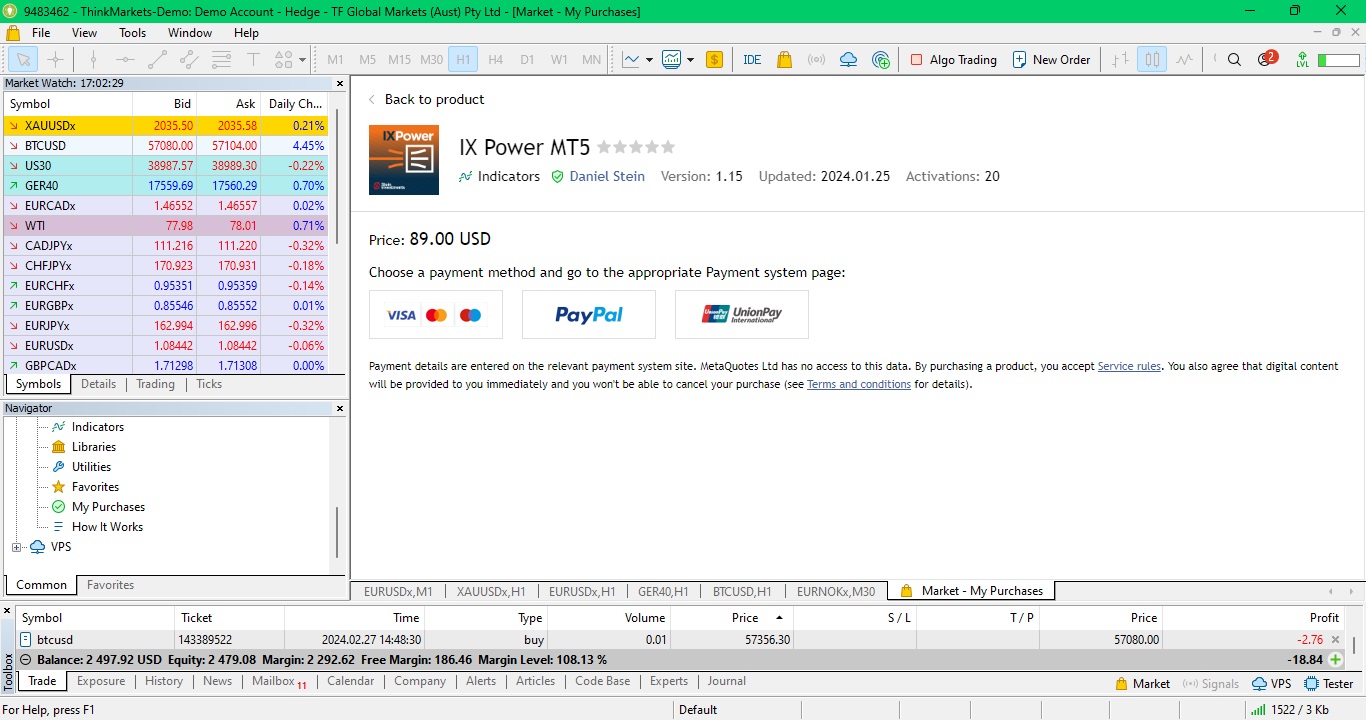Switch chart to bar chart mode
Image resolution: width=1366 pixels, height=720 pixels.
tap(1120, 60)
